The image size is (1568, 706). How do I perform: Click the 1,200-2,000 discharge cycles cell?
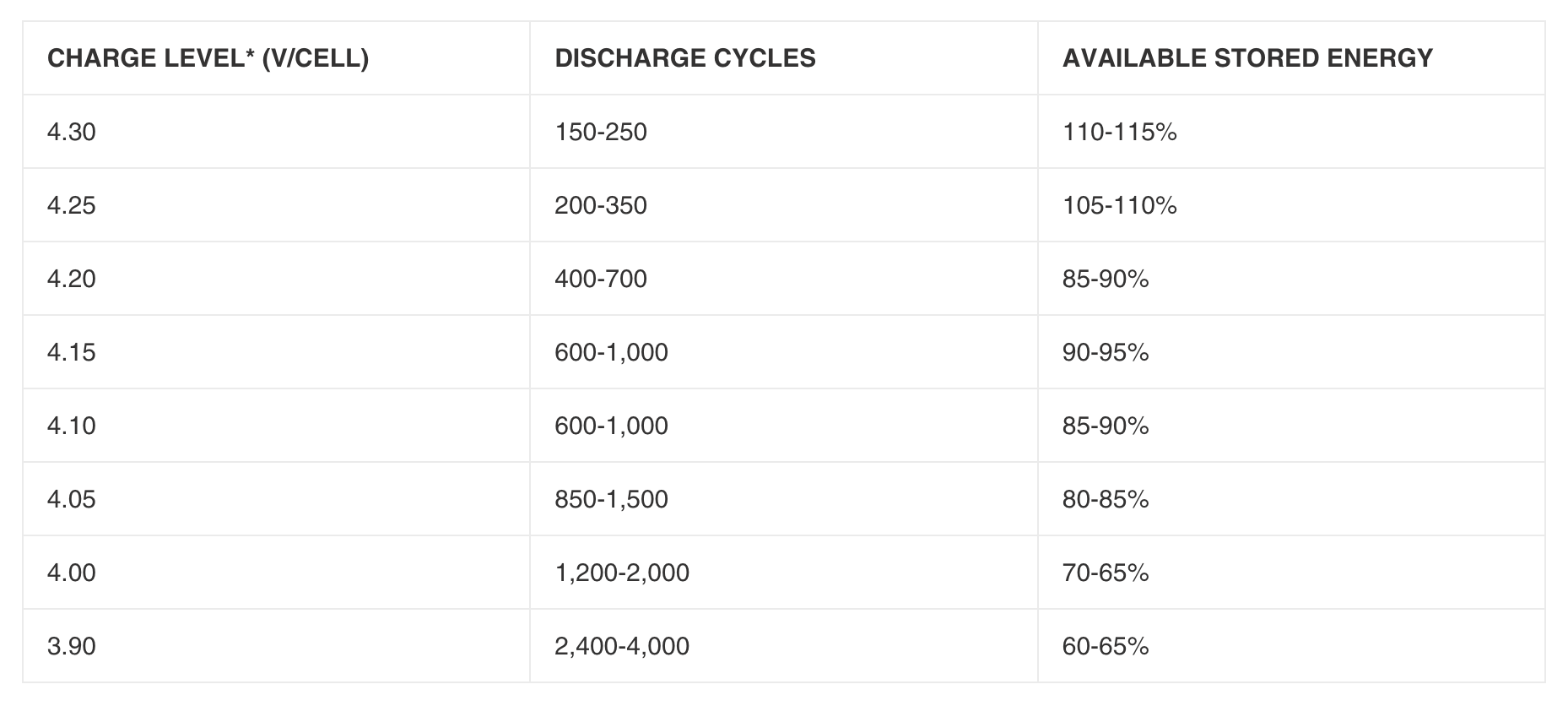pyautogui.click(x=784, y=573)
